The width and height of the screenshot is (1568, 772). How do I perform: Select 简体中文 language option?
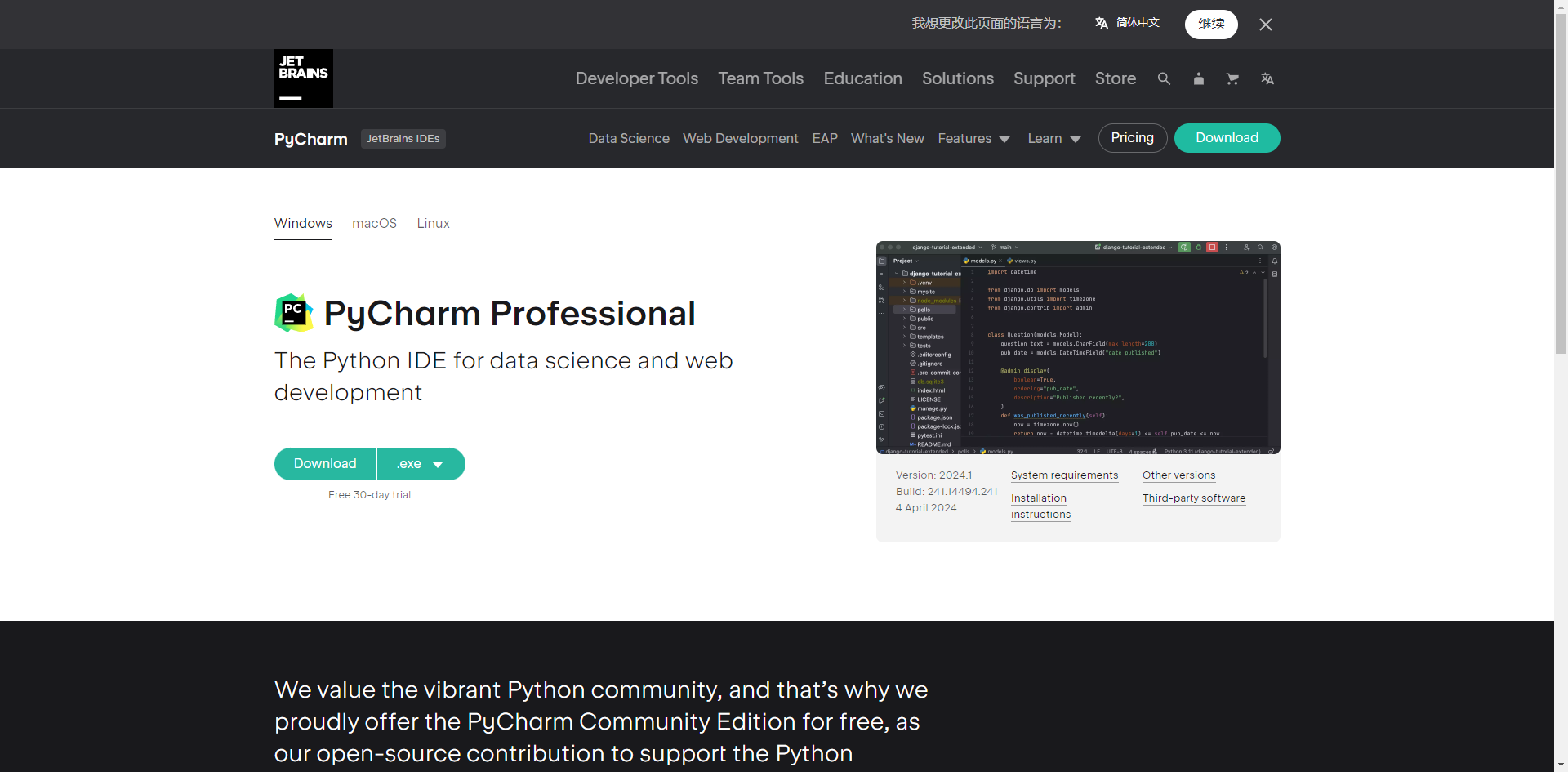(1138, 23)
